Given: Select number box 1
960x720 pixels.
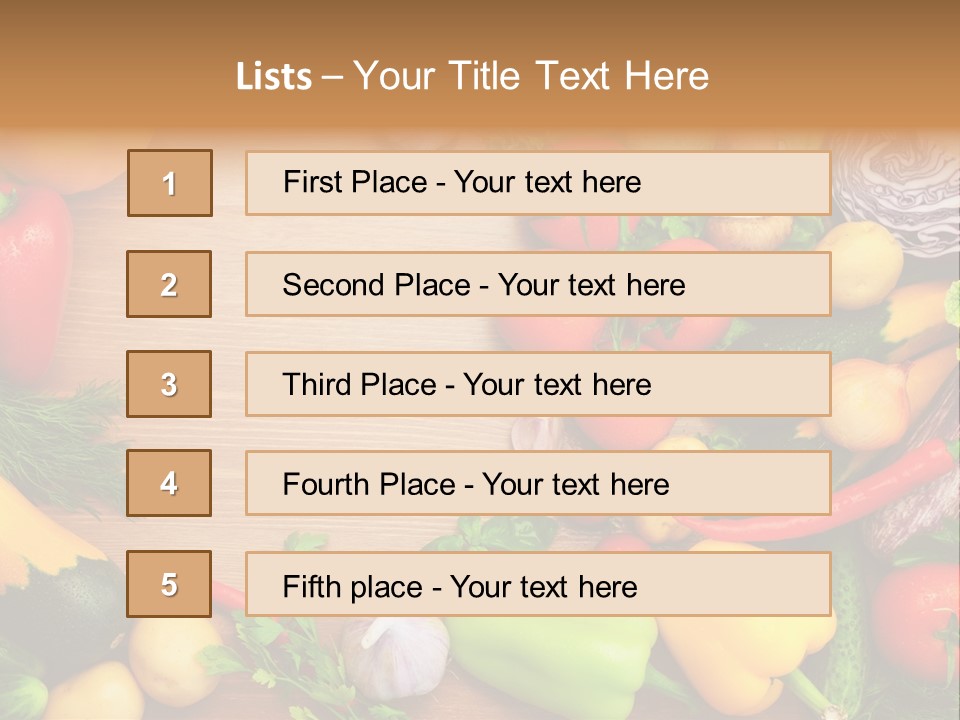Looking at the screenshot, I should tap(169, 183).
